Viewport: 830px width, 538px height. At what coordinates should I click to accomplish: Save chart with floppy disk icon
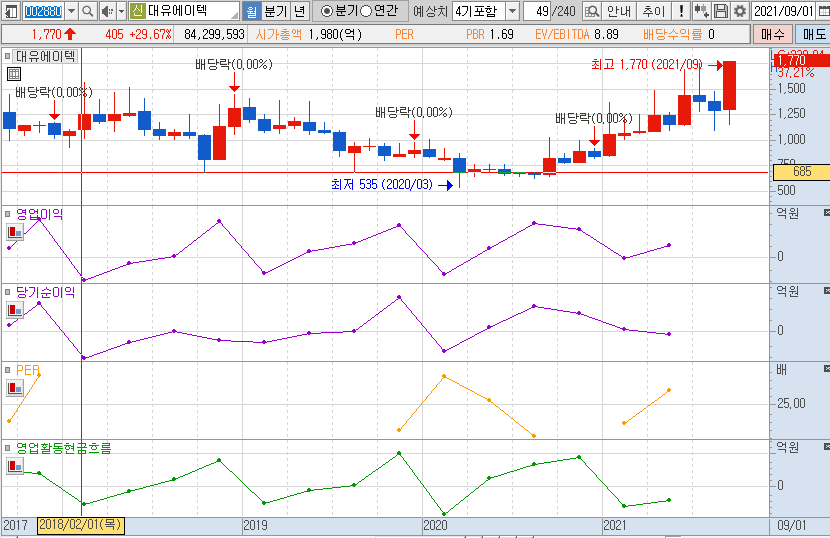[720, 11]
